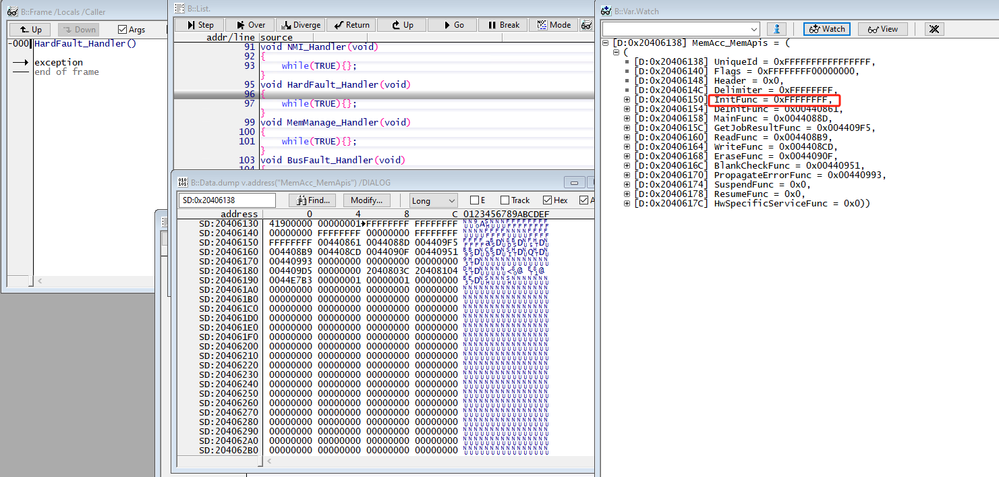Screen dimensions: 999x477
Task: Click the Break button
Action: (x=502, y=25)
